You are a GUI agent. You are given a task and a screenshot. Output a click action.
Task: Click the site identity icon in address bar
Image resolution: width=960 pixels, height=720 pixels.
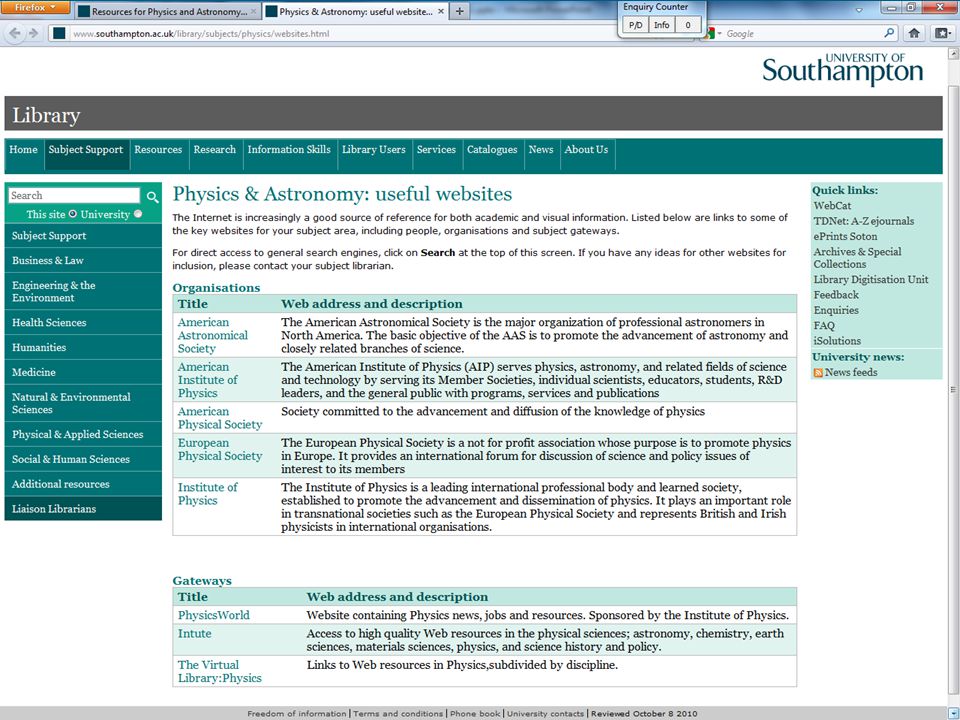pyautogui.click(x=59, y=33)
